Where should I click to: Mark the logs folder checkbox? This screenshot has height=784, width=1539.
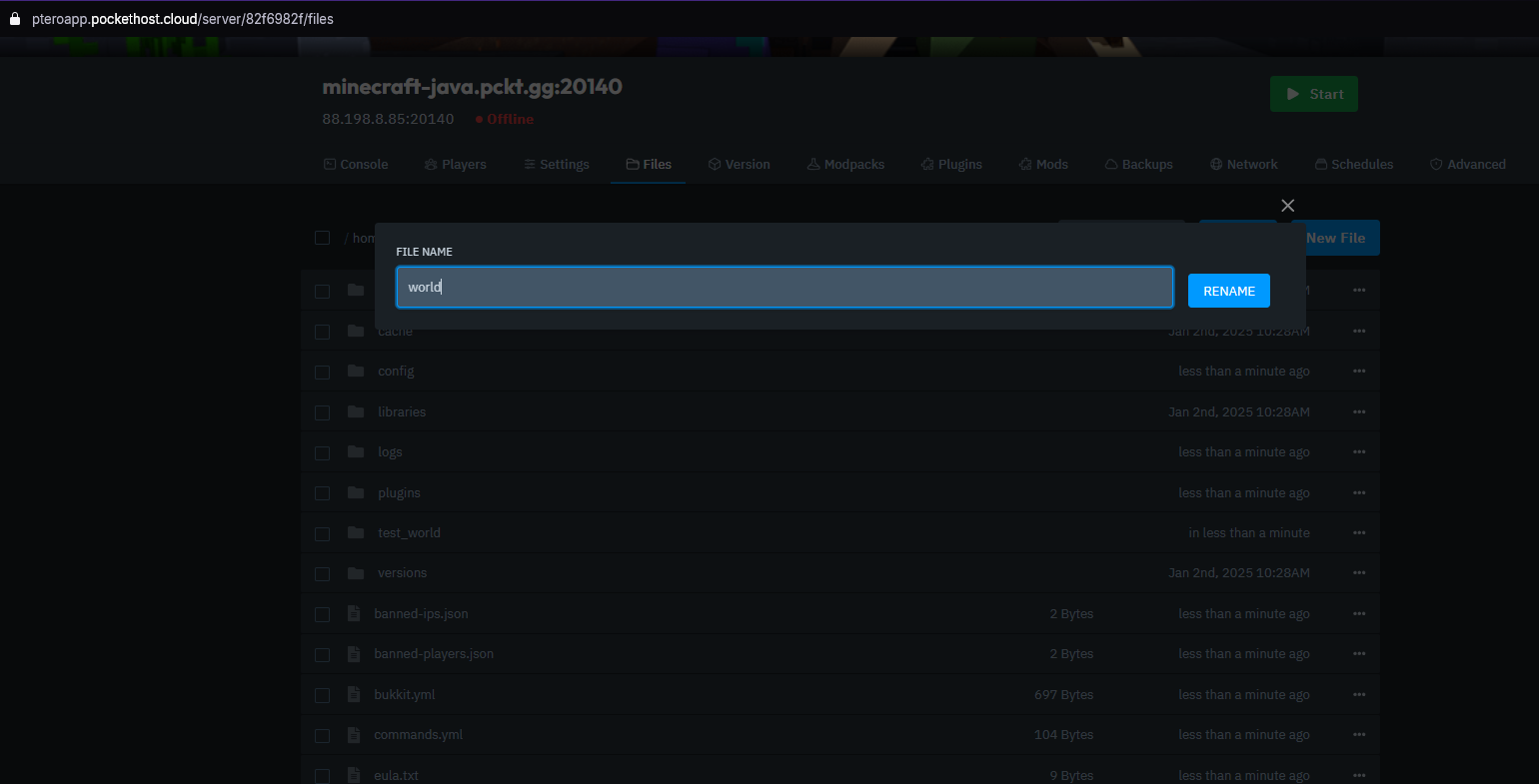point(322,452)
